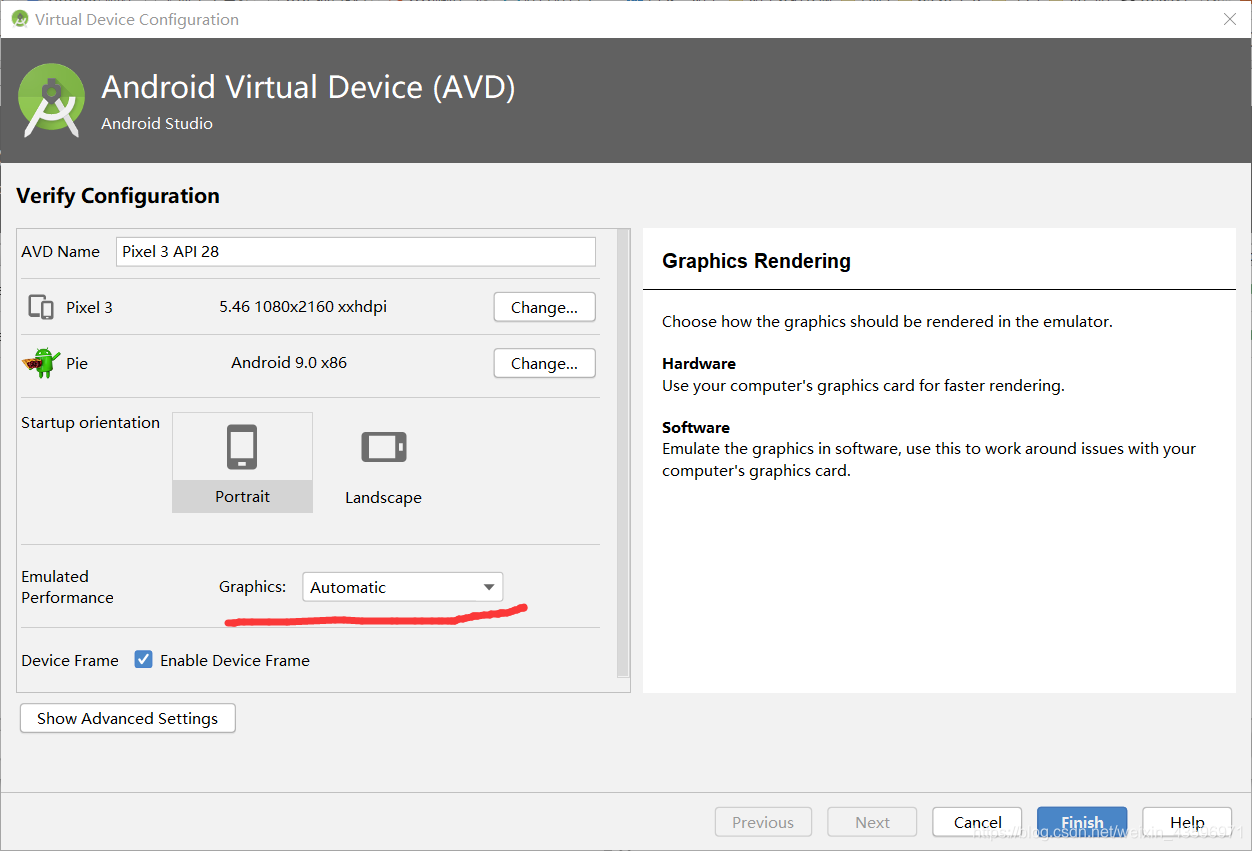
Task: Click the 'Device Frame' label
Action: point(70,660)
